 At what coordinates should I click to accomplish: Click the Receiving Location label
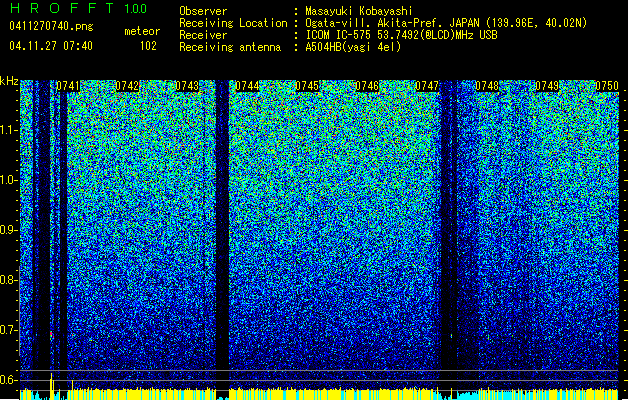tap(233, 23)
